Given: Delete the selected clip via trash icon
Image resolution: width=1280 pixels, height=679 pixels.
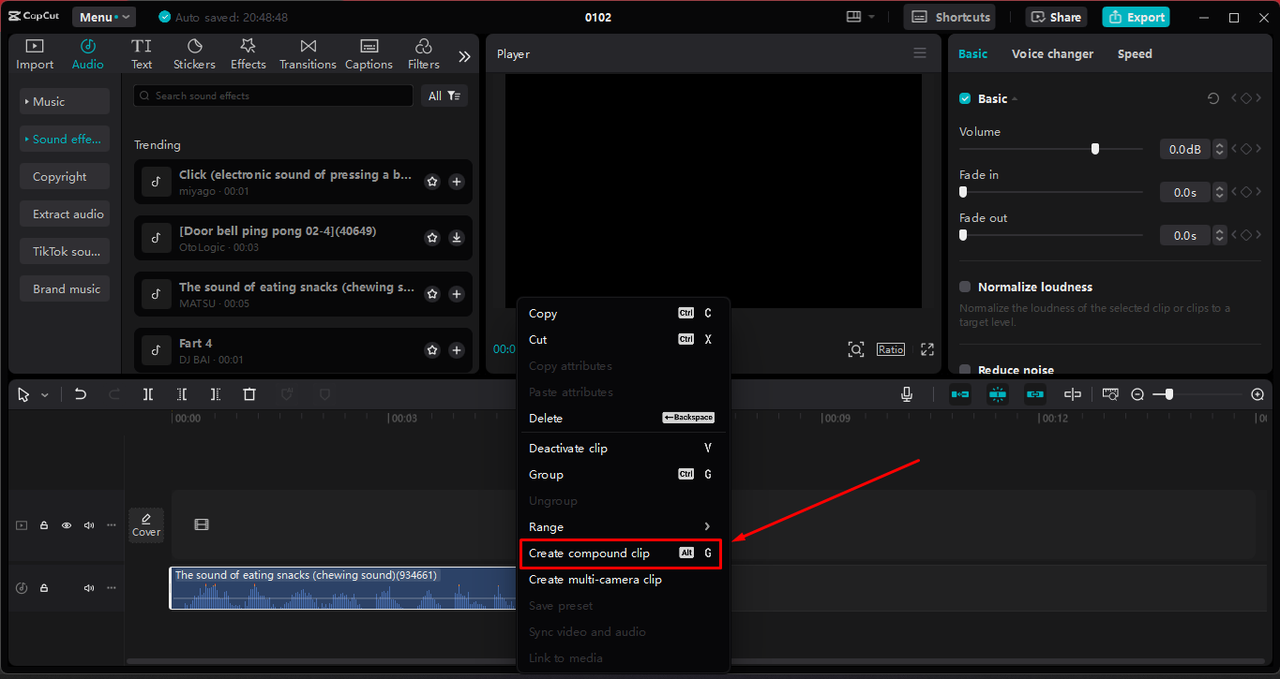Looking at the screenshot, I should (250, 395).
